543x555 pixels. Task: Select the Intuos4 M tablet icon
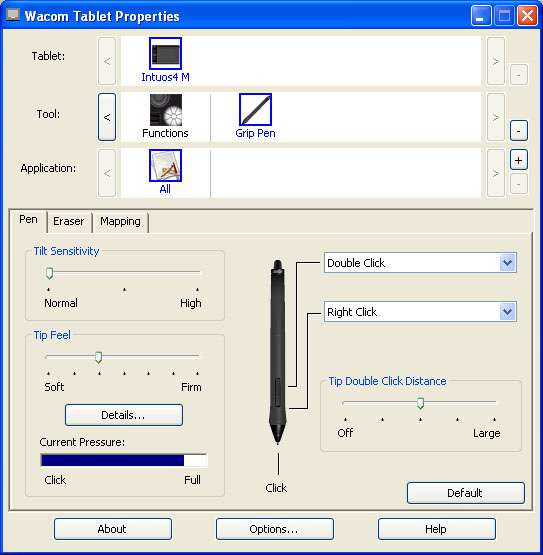pos(165,53)
